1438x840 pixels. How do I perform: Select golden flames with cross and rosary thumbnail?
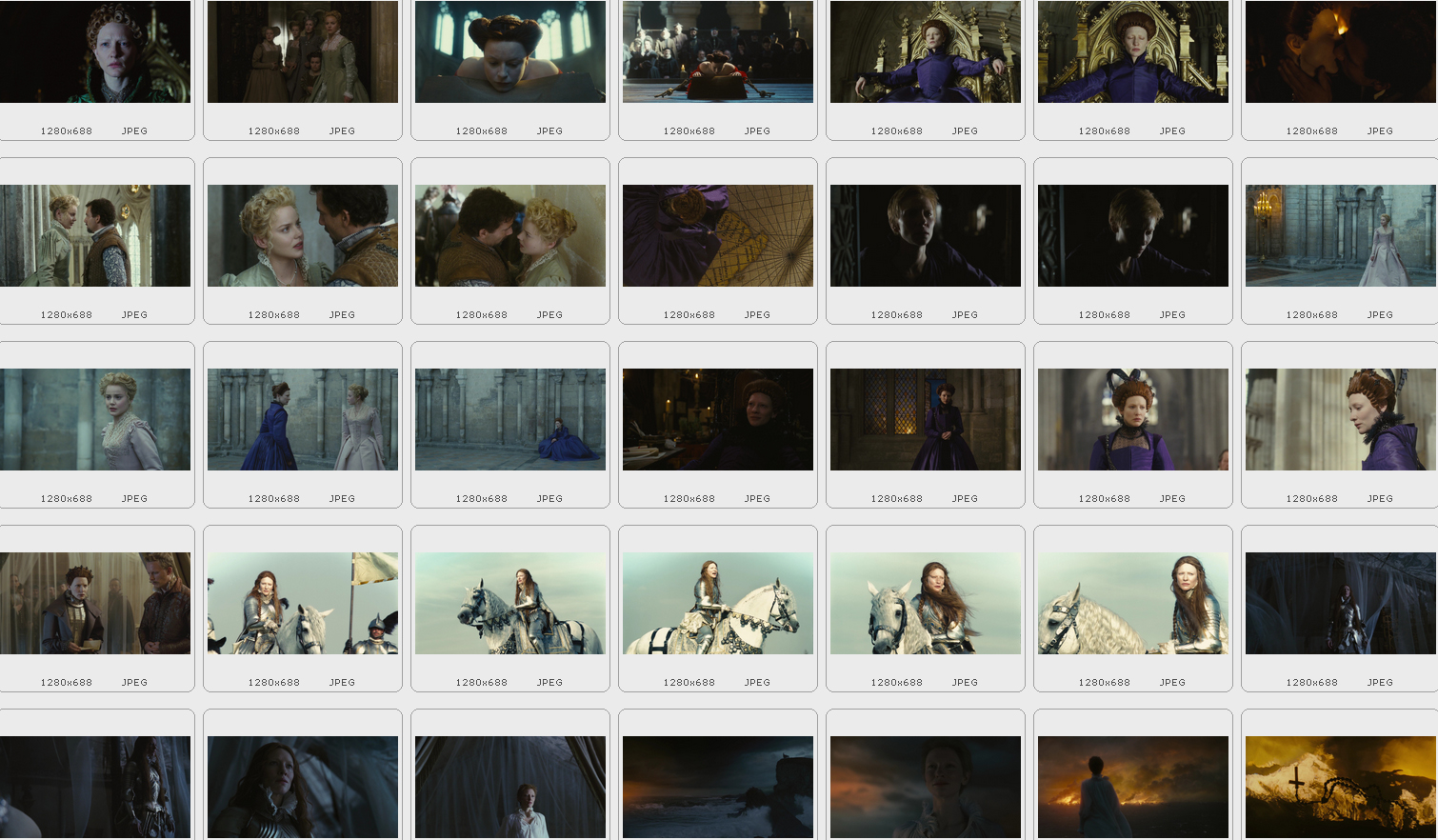[1341, 787]
